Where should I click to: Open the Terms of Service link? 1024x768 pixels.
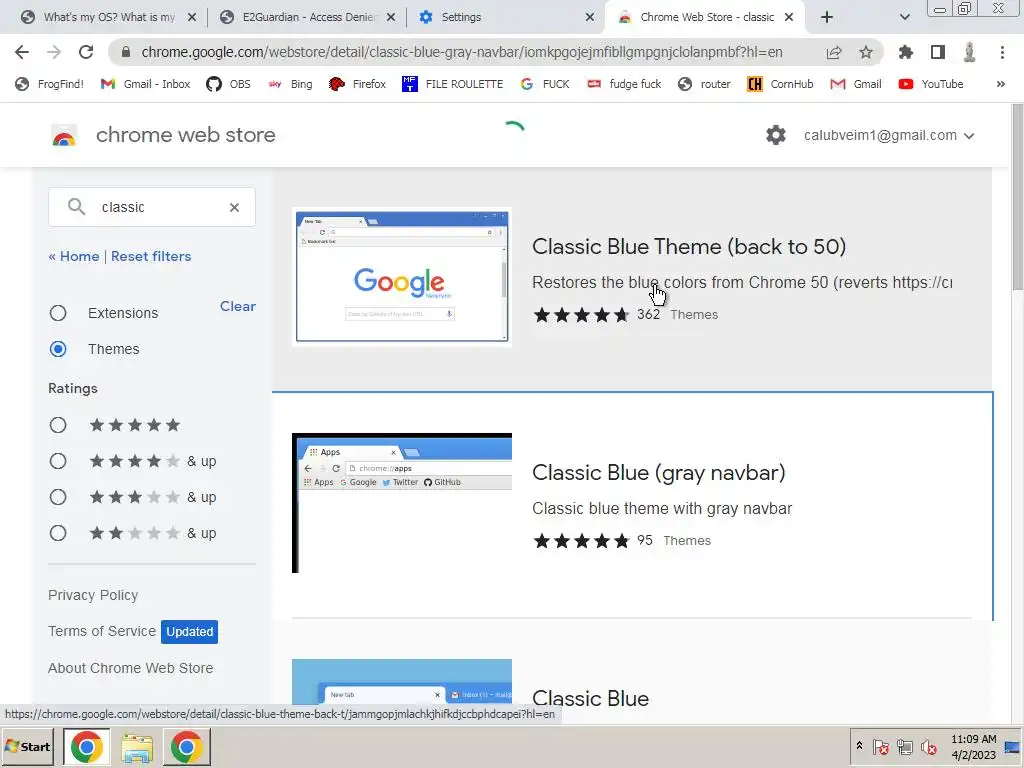click(x=102, y=632)
